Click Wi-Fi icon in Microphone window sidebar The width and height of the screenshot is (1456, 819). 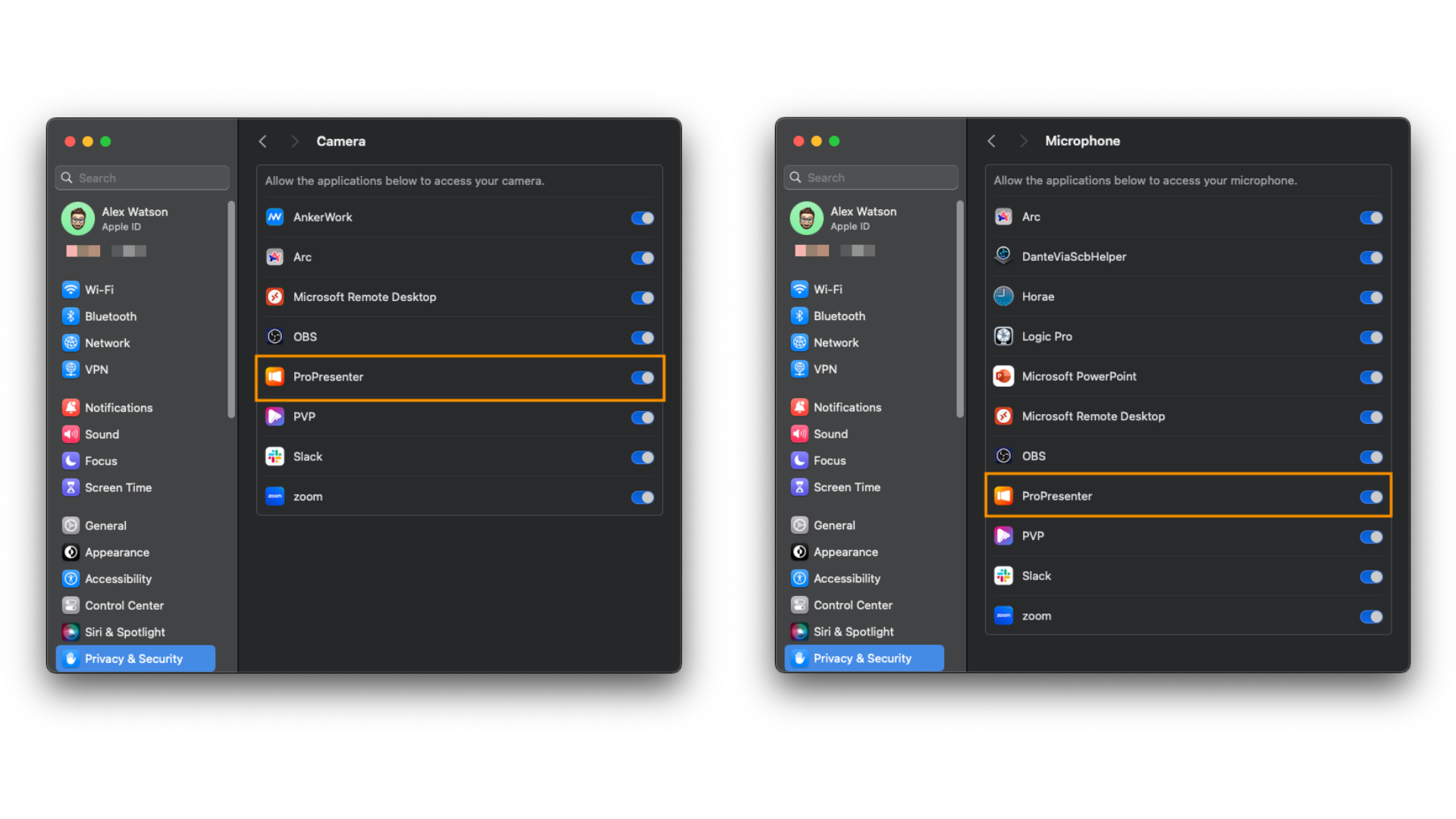coord(799,289)
